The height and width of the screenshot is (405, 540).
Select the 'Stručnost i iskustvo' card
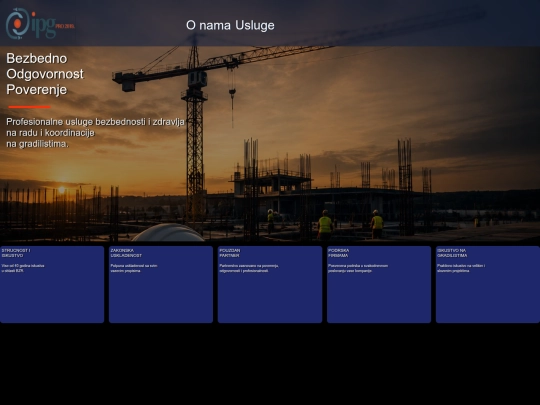(52, 284)
